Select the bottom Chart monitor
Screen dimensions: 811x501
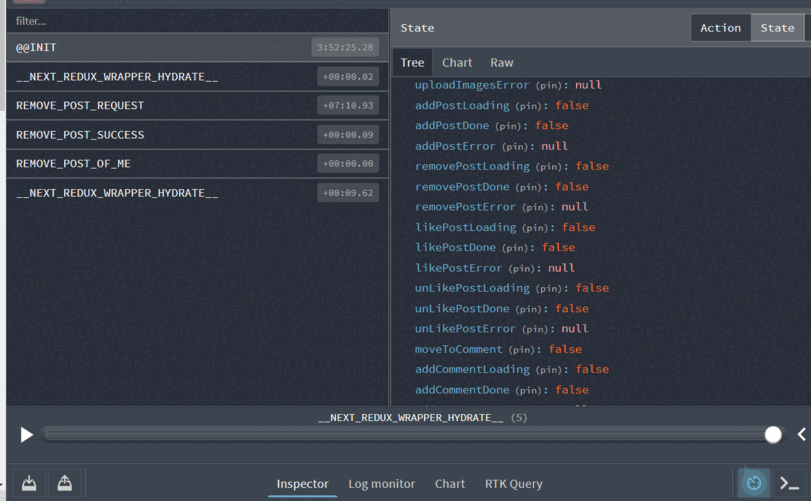coord(450,484)
